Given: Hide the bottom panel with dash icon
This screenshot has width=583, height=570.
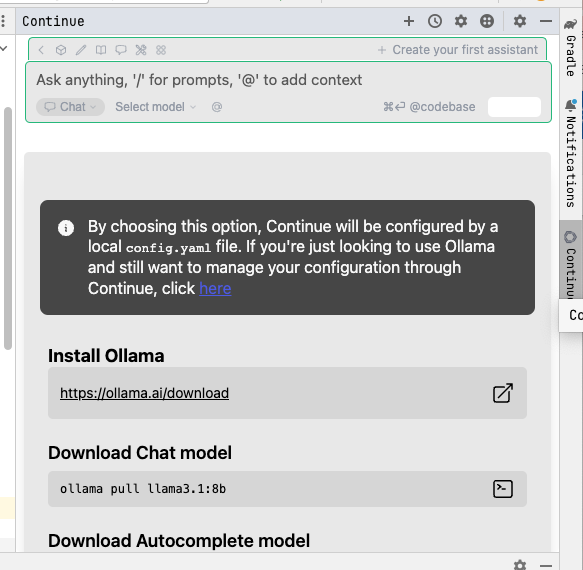Looking at the screenshot, I should tap(545, 565).
